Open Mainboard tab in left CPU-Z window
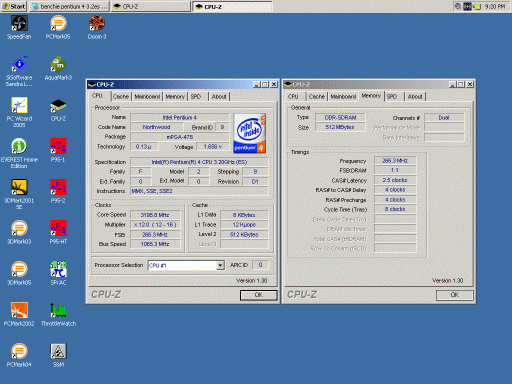 tap(147, 97)
